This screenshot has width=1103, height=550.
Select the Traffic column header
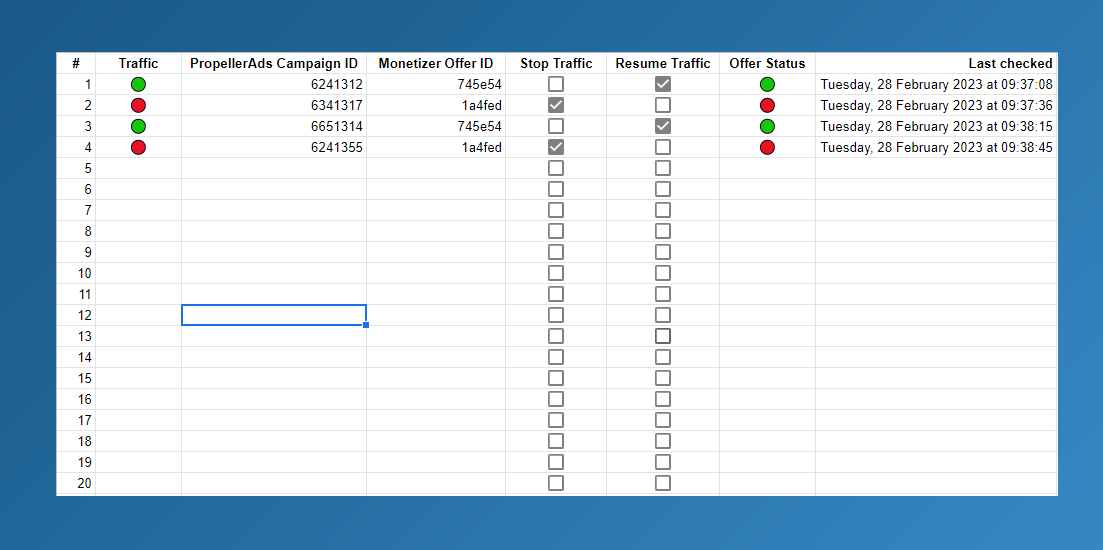tap(139, 63)
